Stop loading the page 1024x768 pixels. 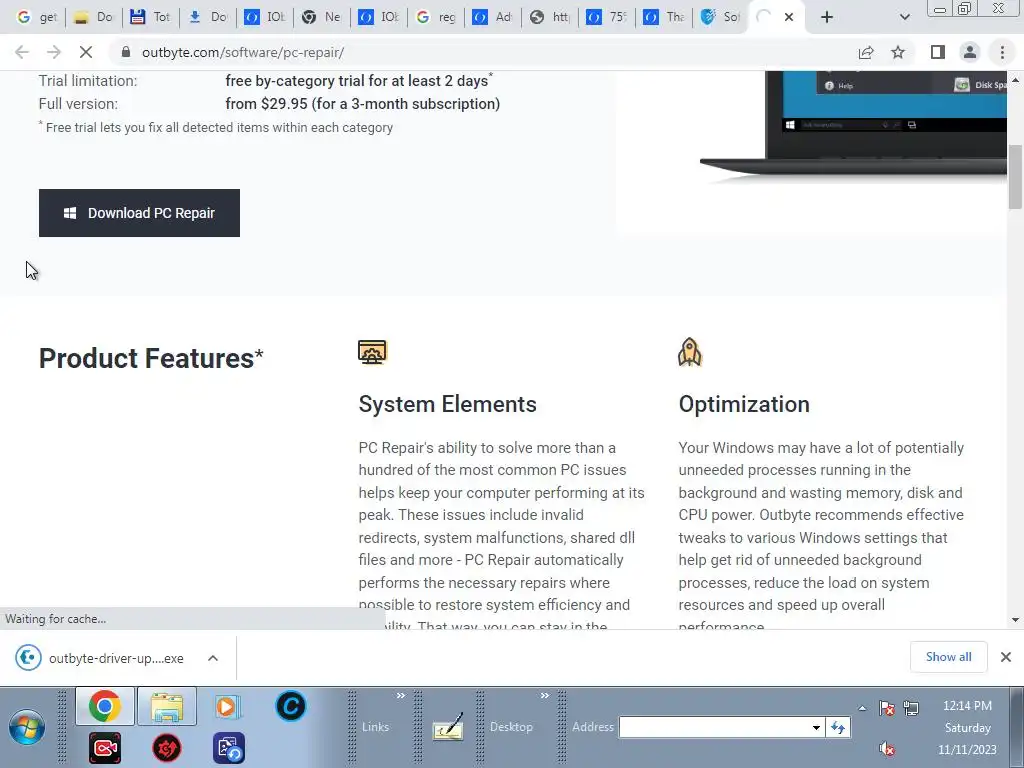pos(86,52)
